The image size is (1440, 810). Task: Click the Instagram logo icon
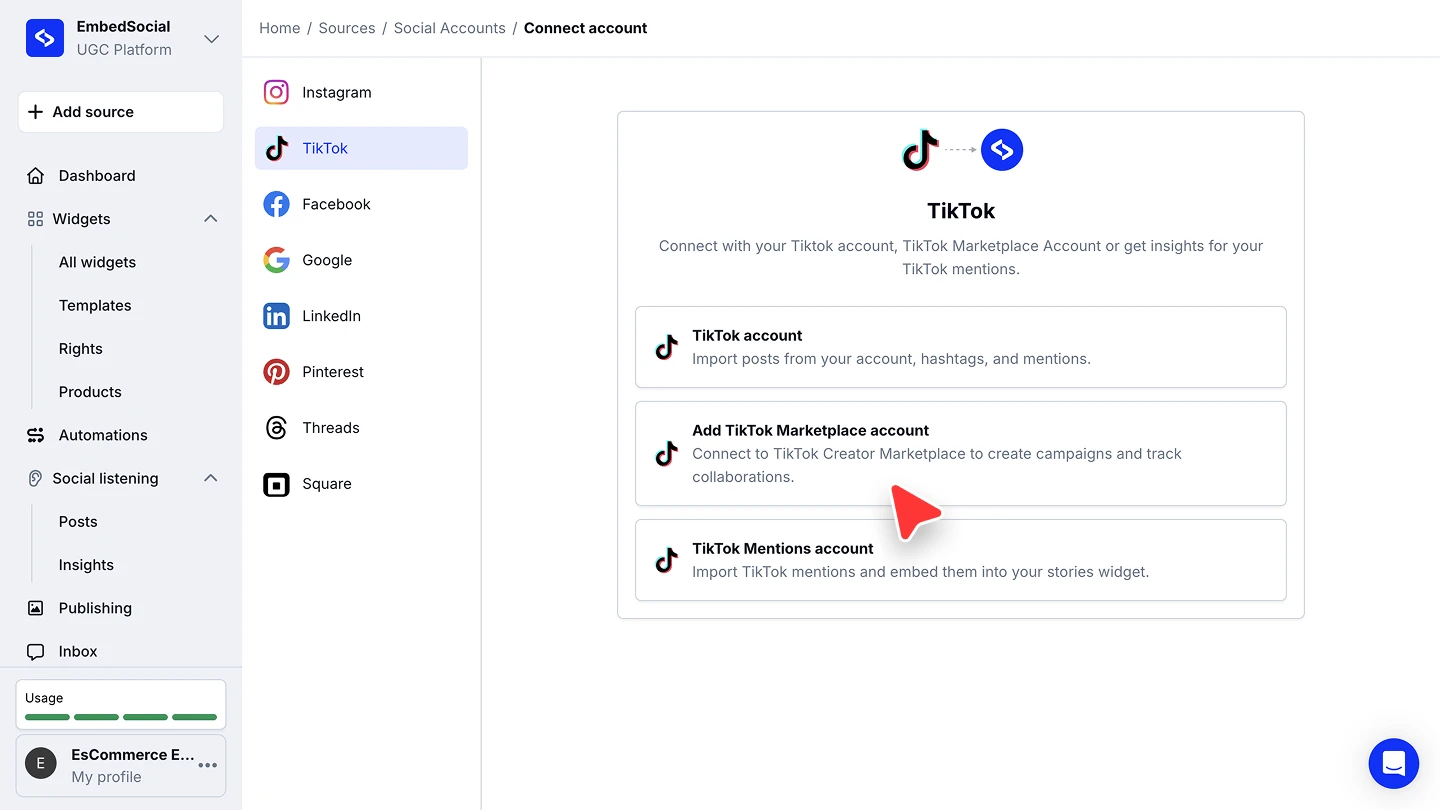click(x=276, y=92)
